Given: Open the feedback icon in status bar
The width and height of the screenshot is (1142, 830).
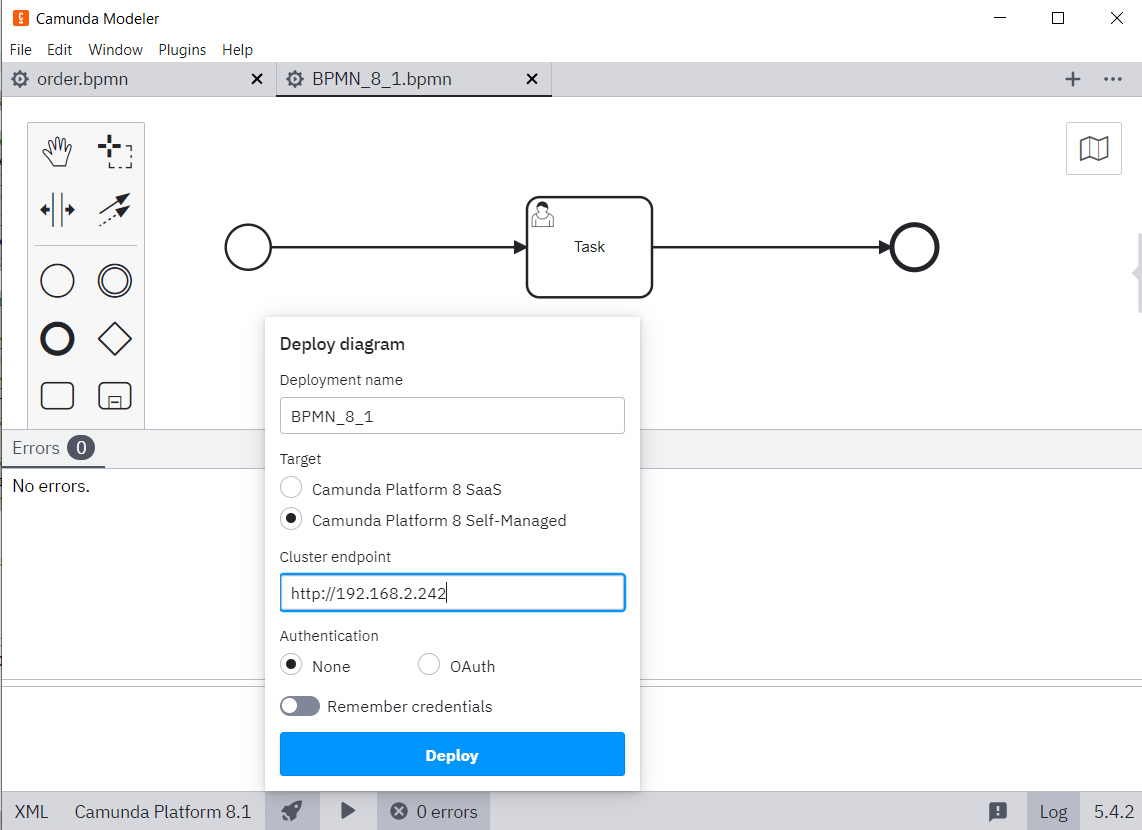Looking at the screenshot, I should click(x=998, y=811).
